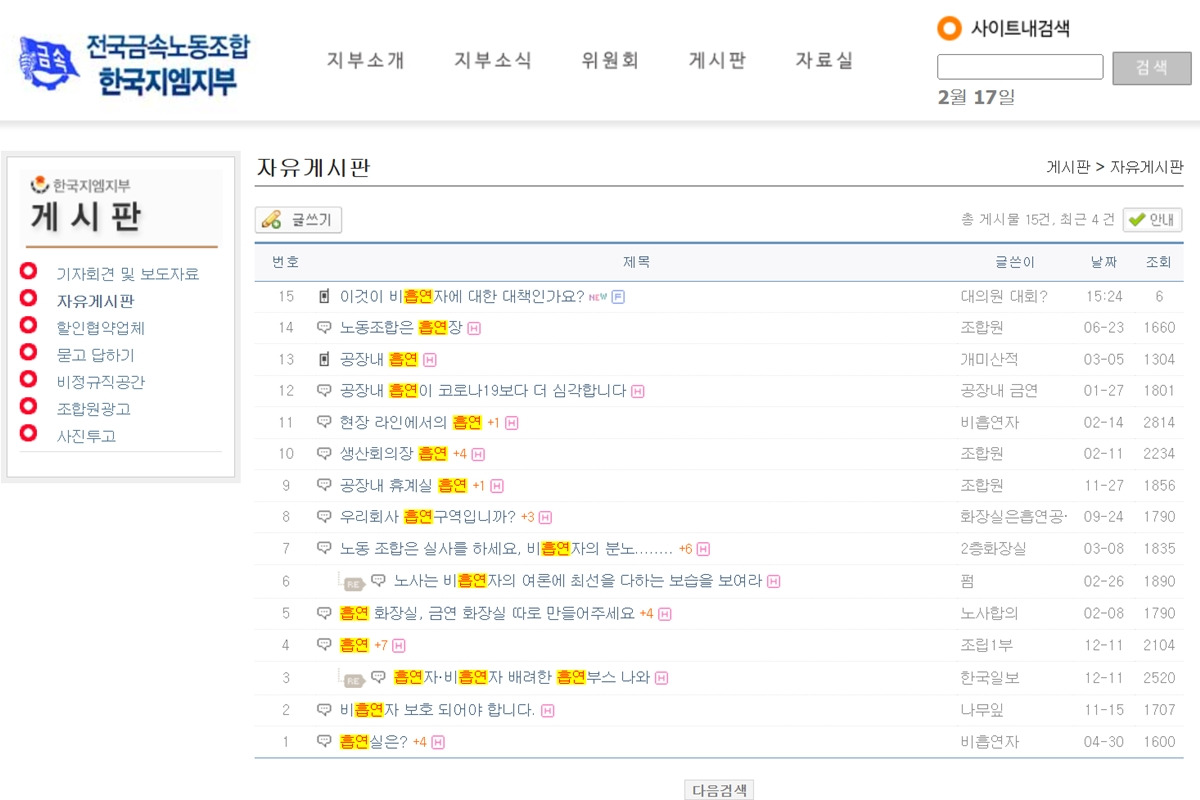This screenshot has height=800, width=1200.
Task: Click the RE reply icon in post 6 row
Action: tap(353, 583)
